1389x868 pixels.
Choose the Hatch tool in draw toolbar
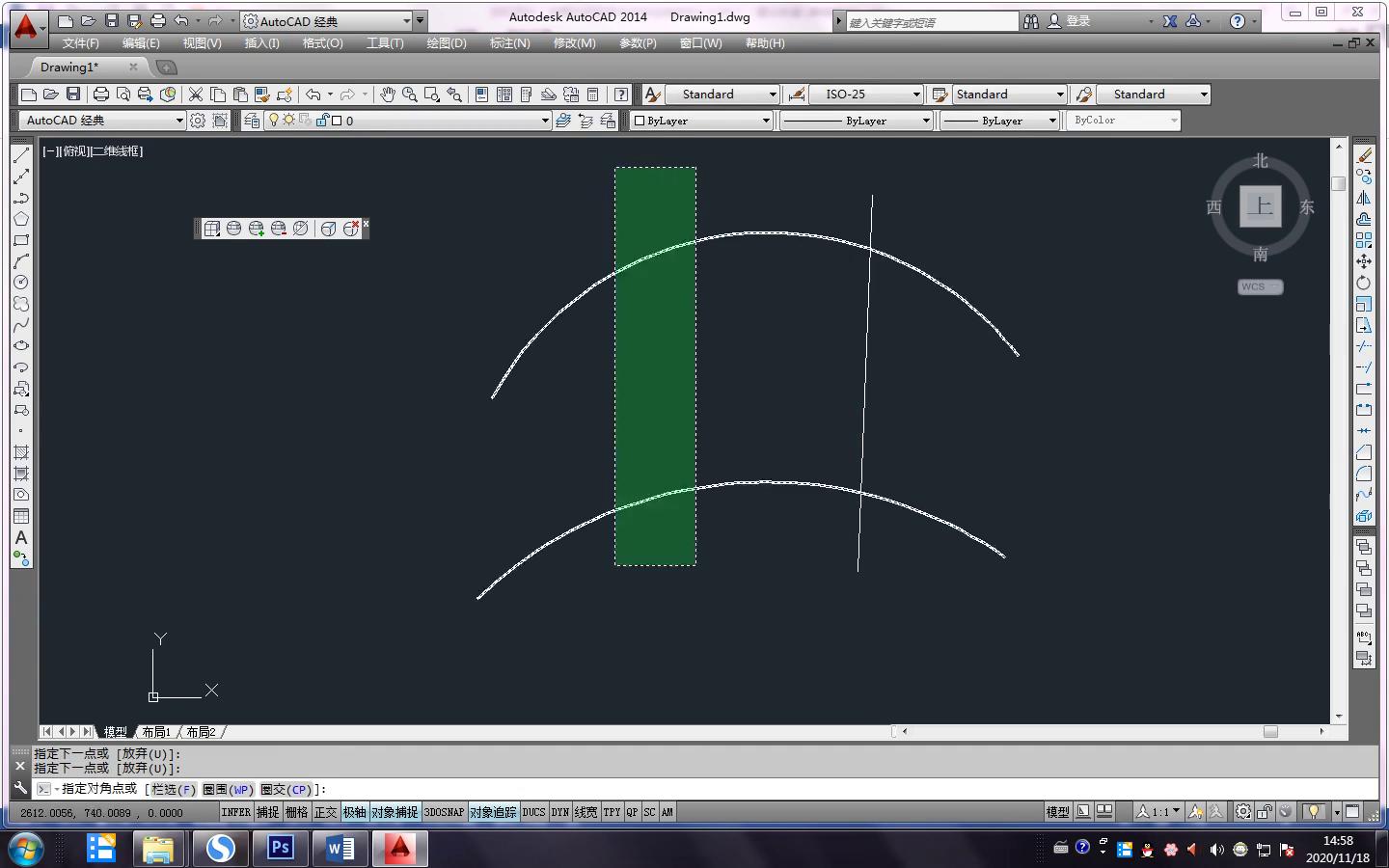coord(20,452)
